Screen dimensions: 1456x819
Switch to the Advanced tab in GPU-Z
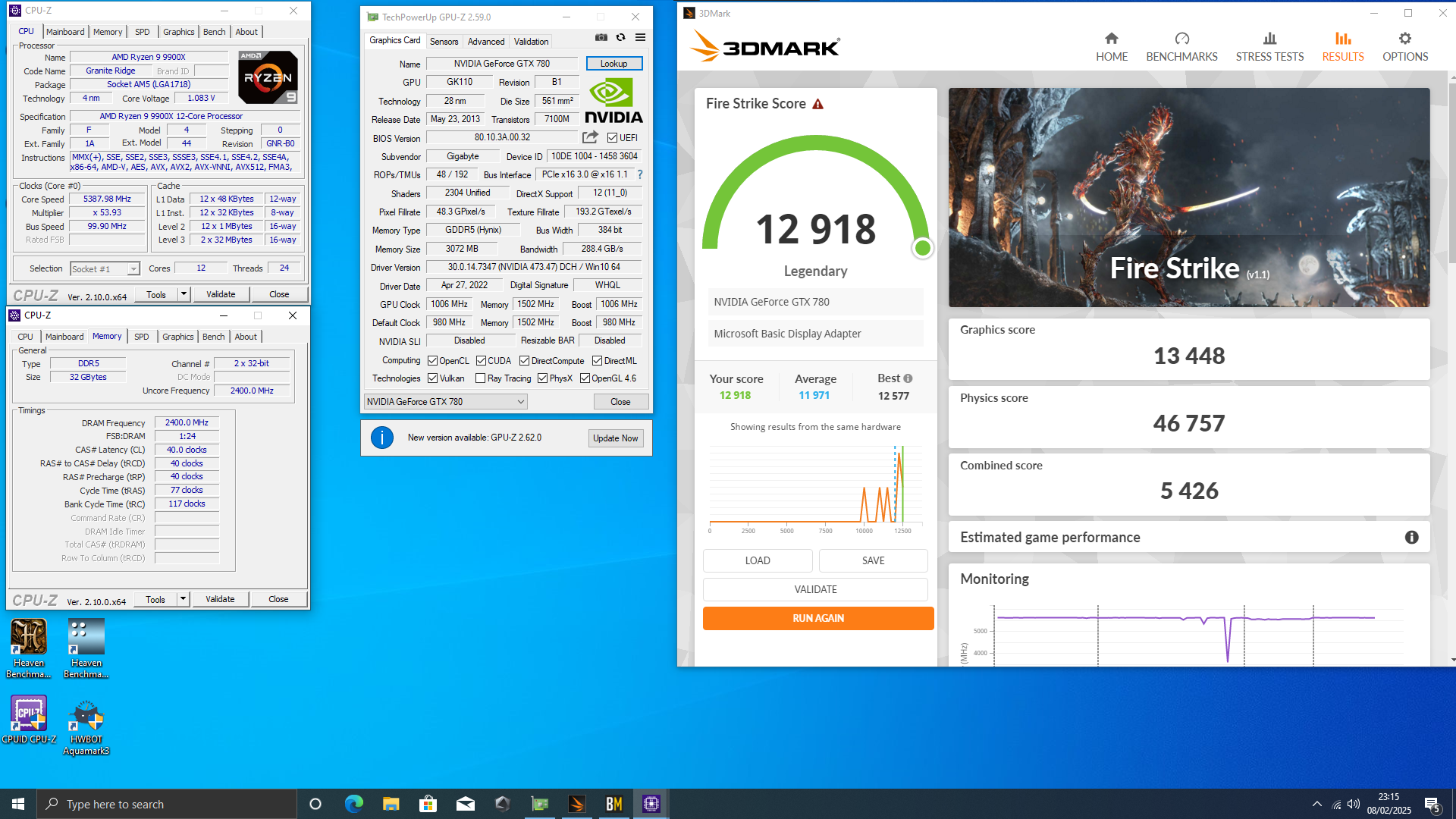click(486, 42)
